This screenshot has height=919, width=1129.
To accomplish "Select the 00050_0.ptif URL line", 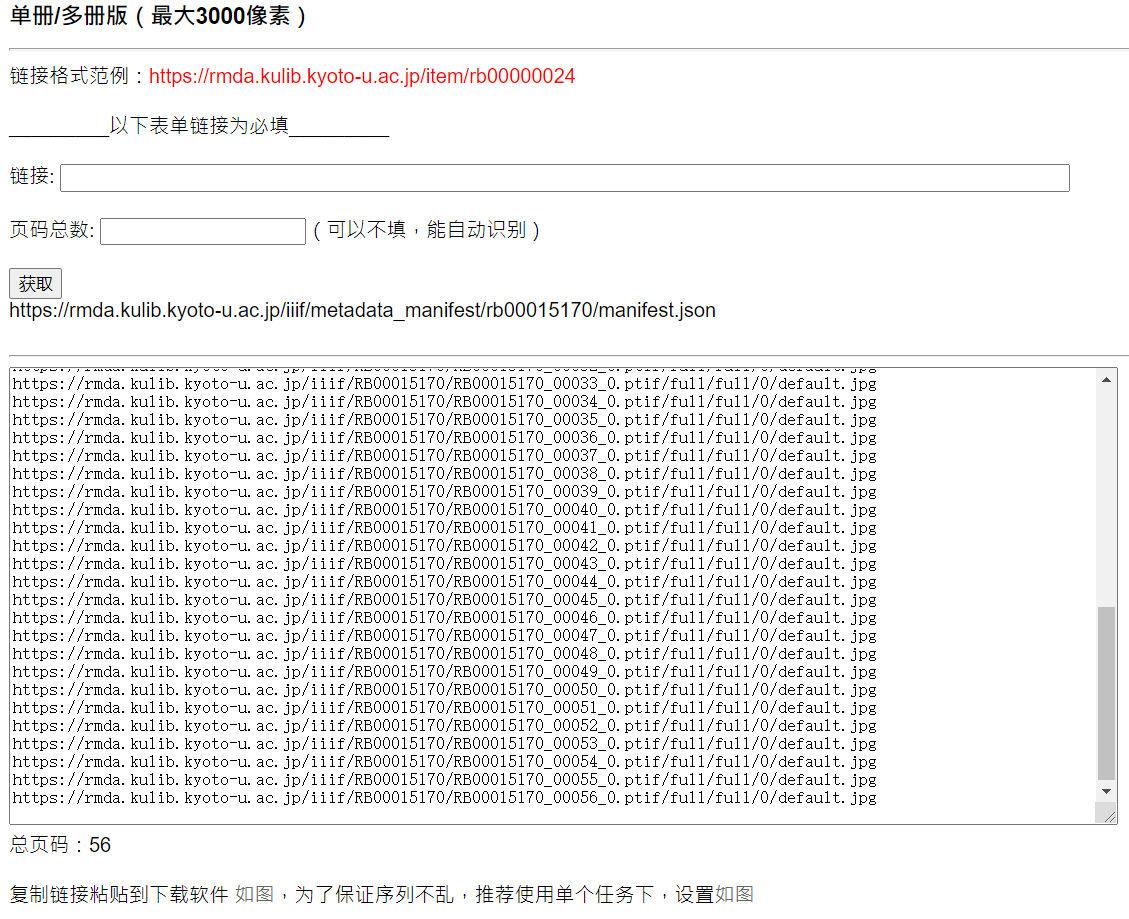I will 444,689.
